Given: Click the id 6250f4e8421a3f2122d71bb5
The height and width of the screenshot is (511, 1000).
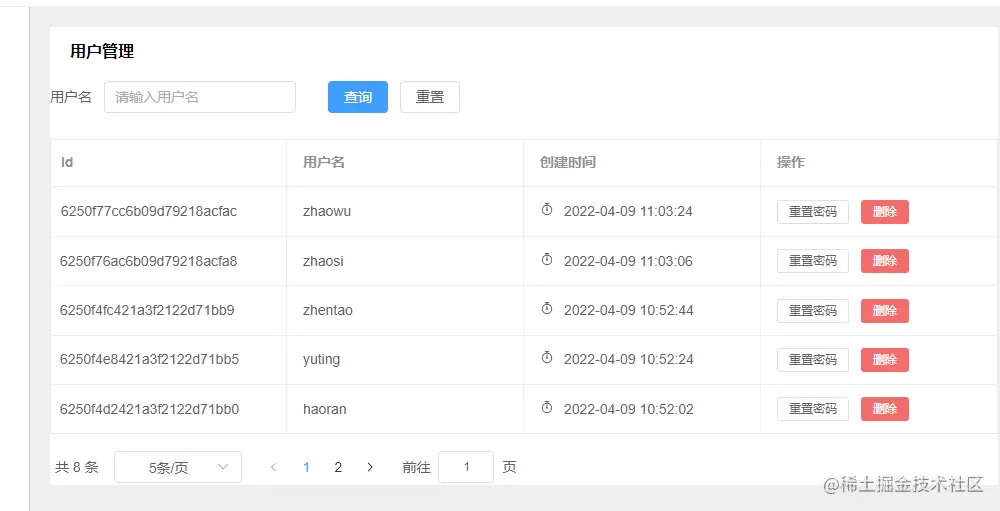Looking at the screenshot, I should tap(149, 359).
